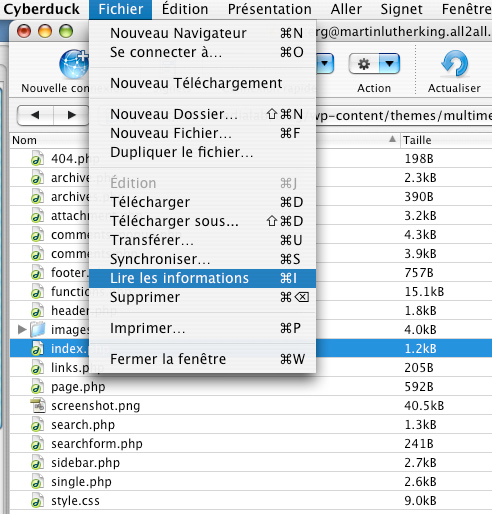
Task: Select the sidebar.php file name
Action: [x=85, y=463]
